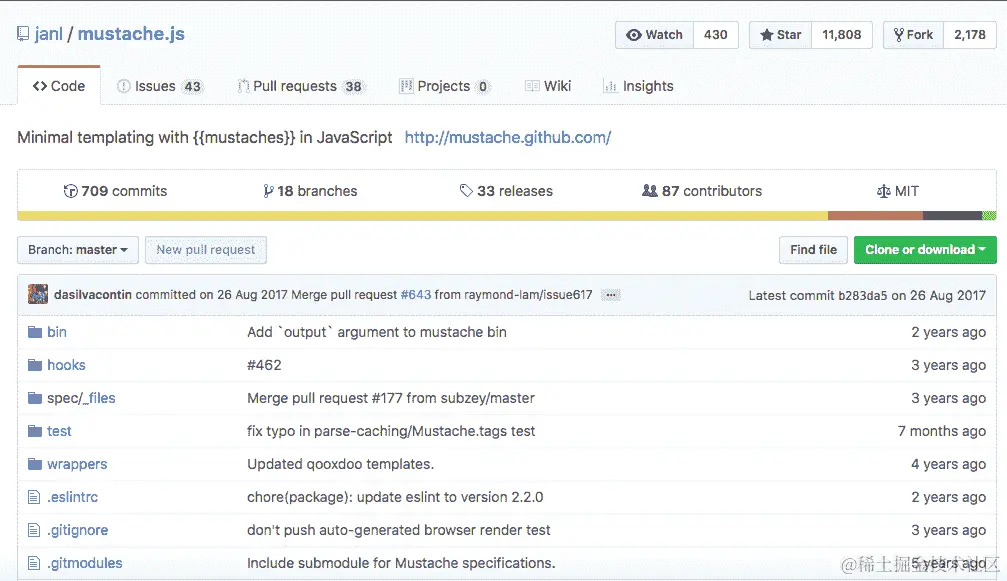Open stargazers count 11,808

(x=842, y=35)
